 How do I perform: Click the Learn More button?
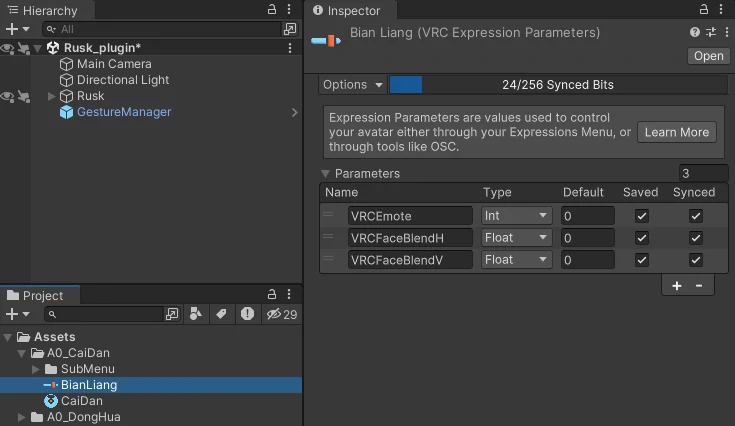click(676, 132)
